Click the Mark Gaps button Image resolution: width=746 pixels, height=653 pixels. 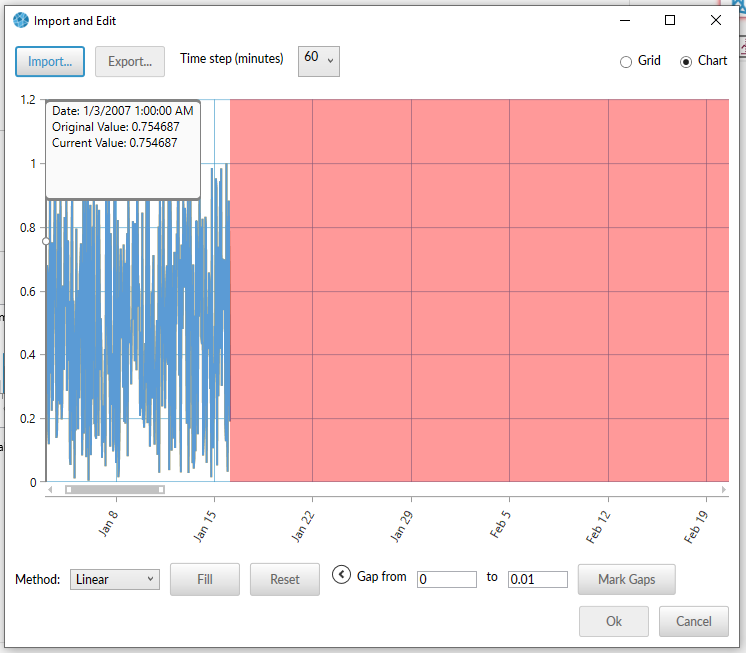(x=626, y=579)
